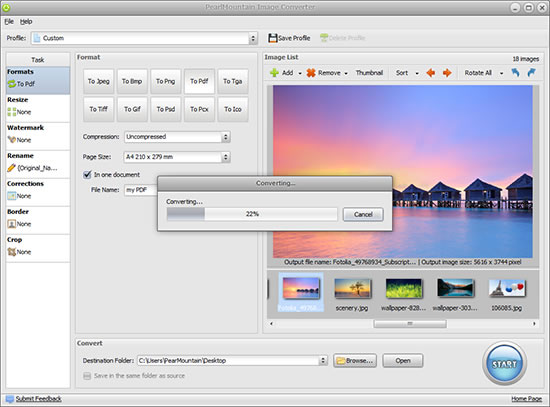Open the Rename pencil icon
This screenshot has height=407, width=550.
click(x=12, y=168)
